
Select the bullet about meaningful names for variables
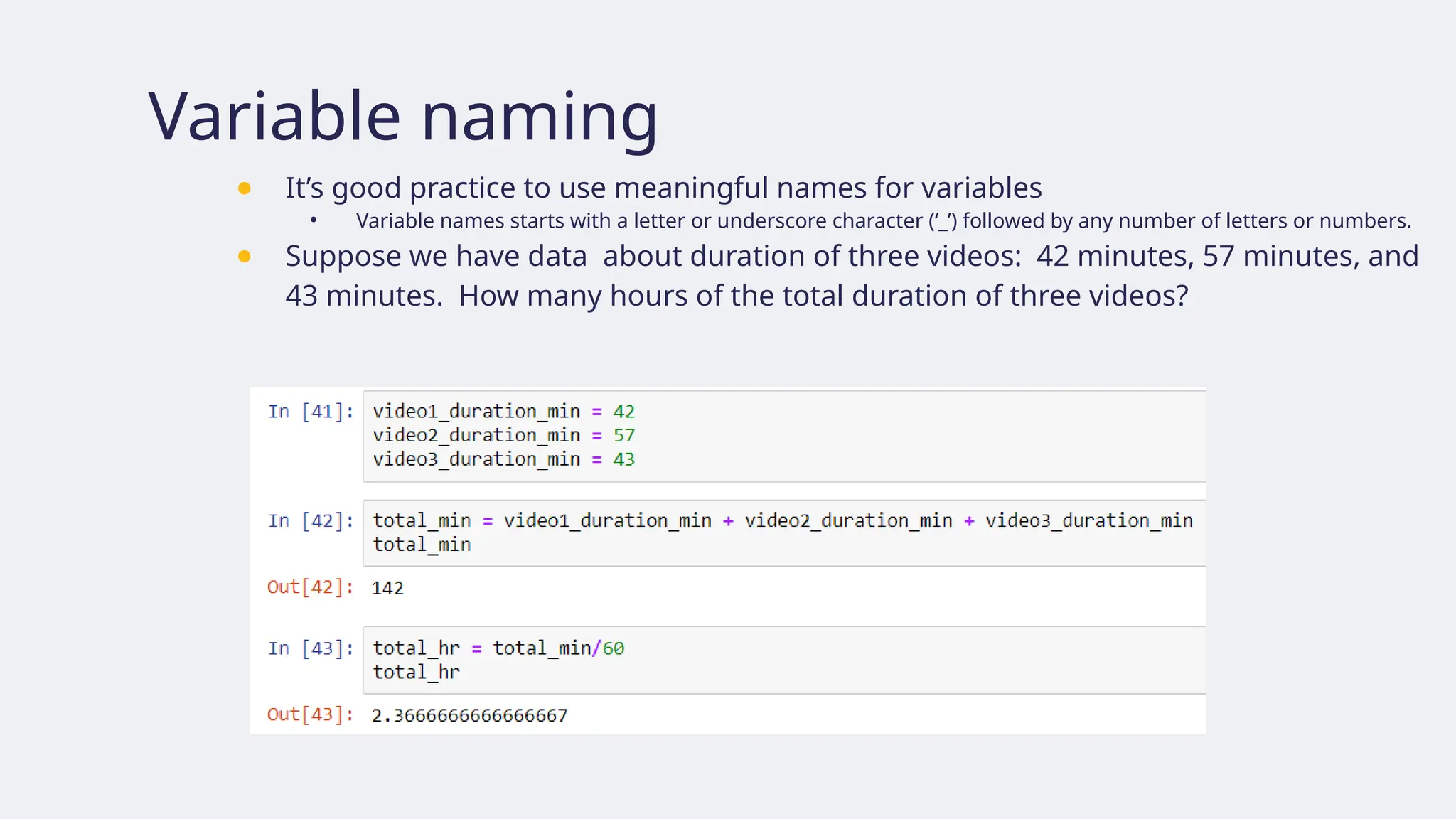pyautogui.click(x=663, y=188)
